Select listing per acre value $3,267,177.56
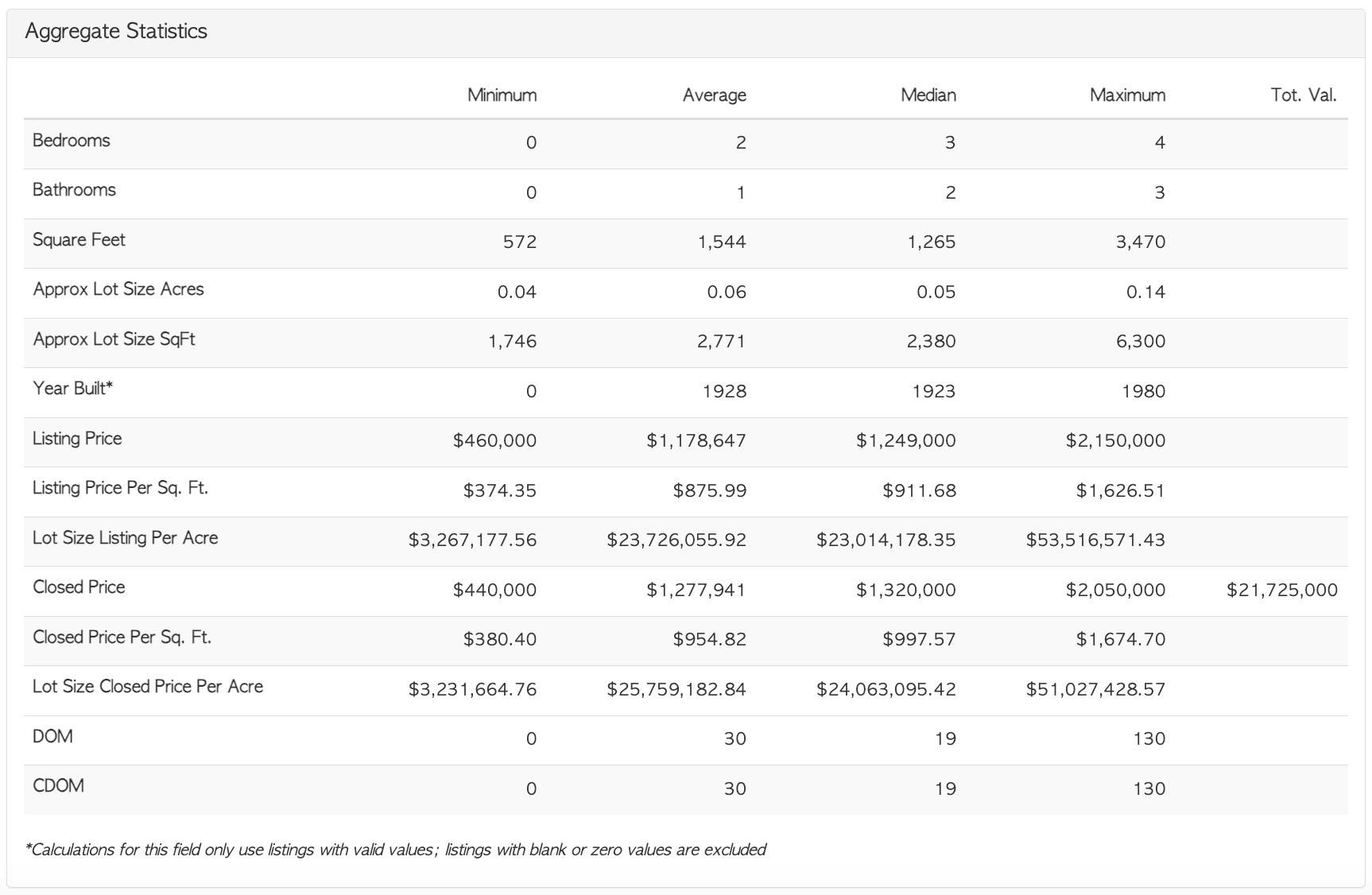The height and width of the screenshot is (895, 1372). (x=473, y=540)
